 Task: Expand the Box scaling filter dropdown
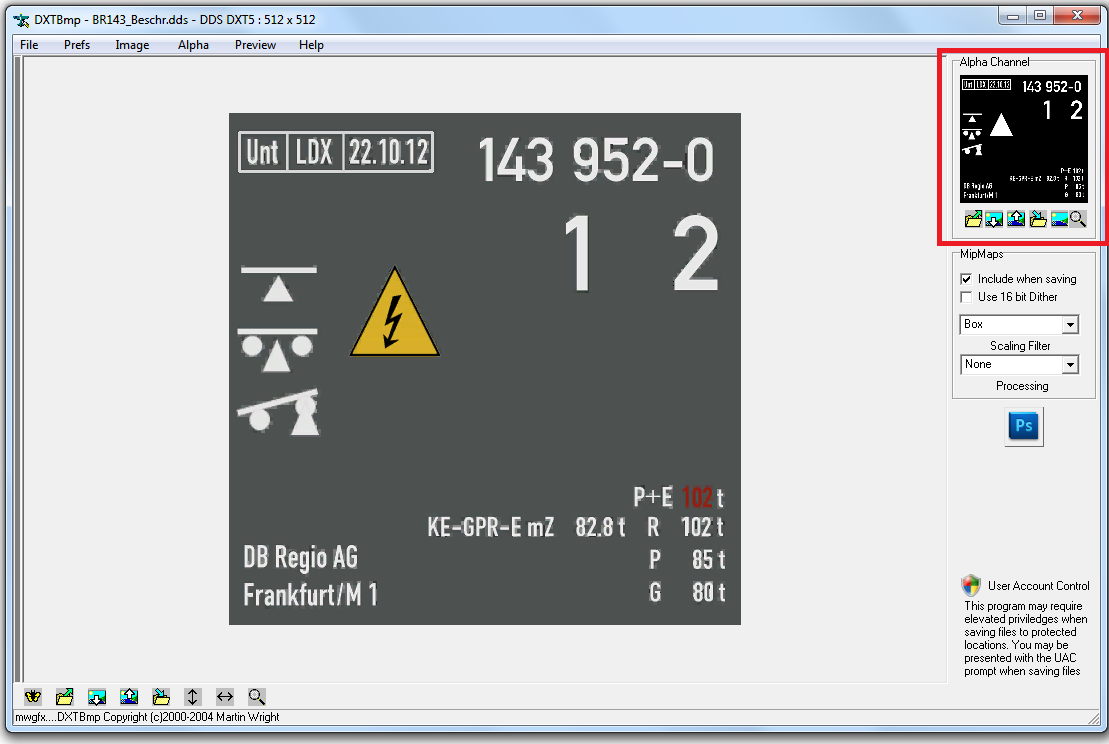(x=1070, y=325)
